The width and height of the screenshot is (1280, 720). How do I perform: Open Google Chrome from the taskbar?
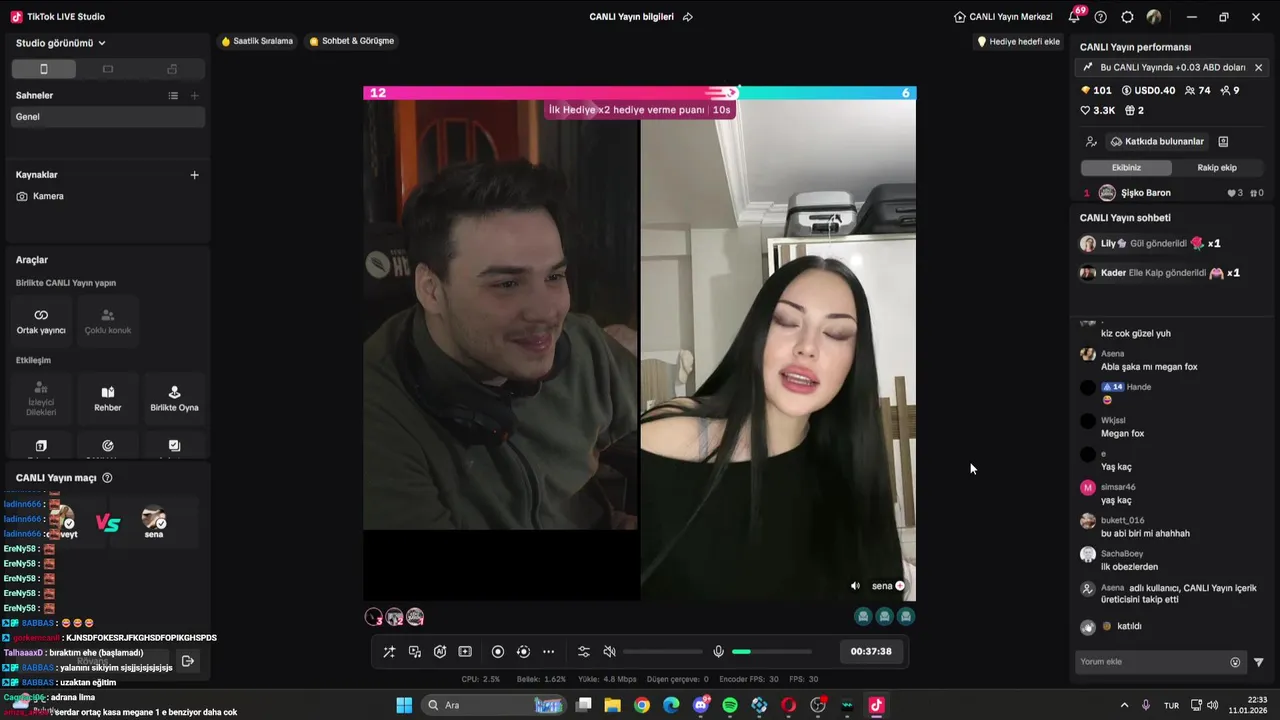coord(642,705)
